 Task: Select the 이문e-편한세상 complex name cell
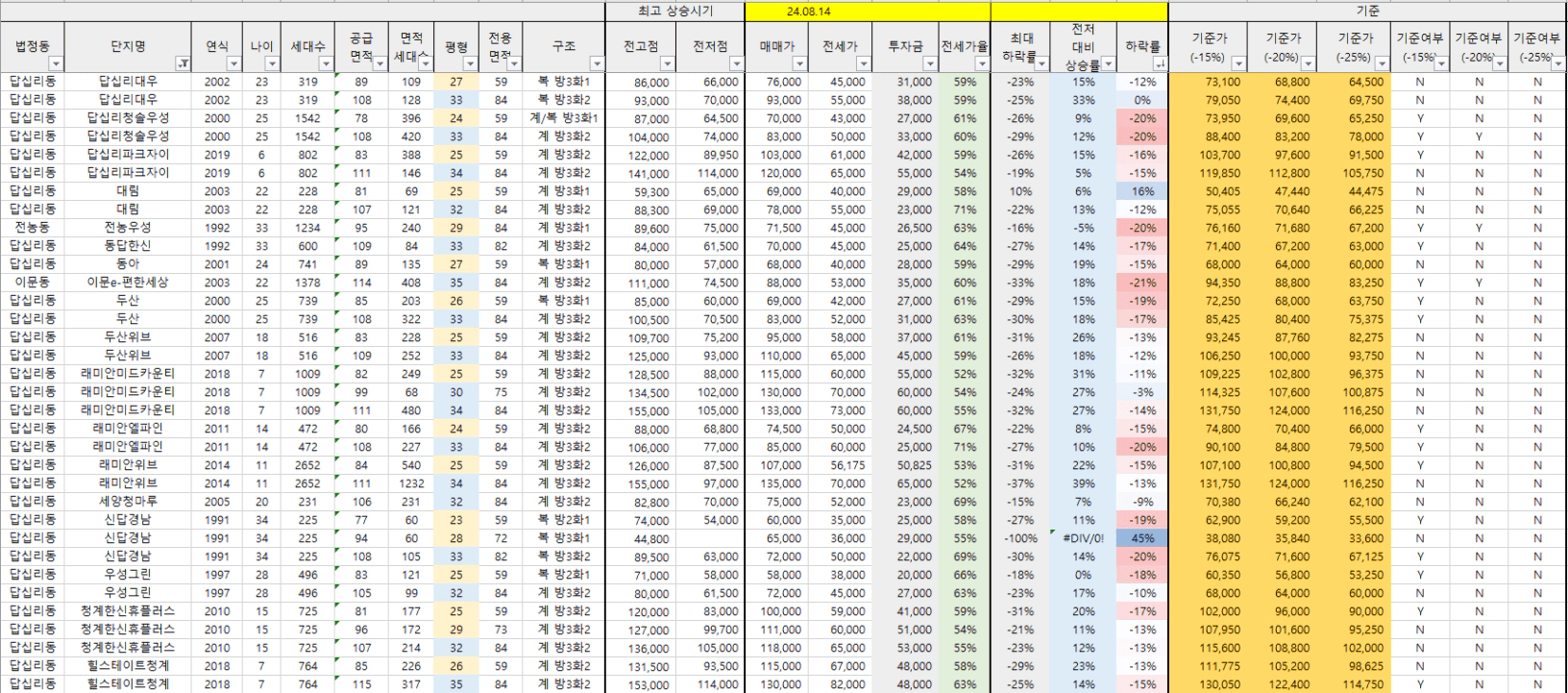(x=128, y=283)
